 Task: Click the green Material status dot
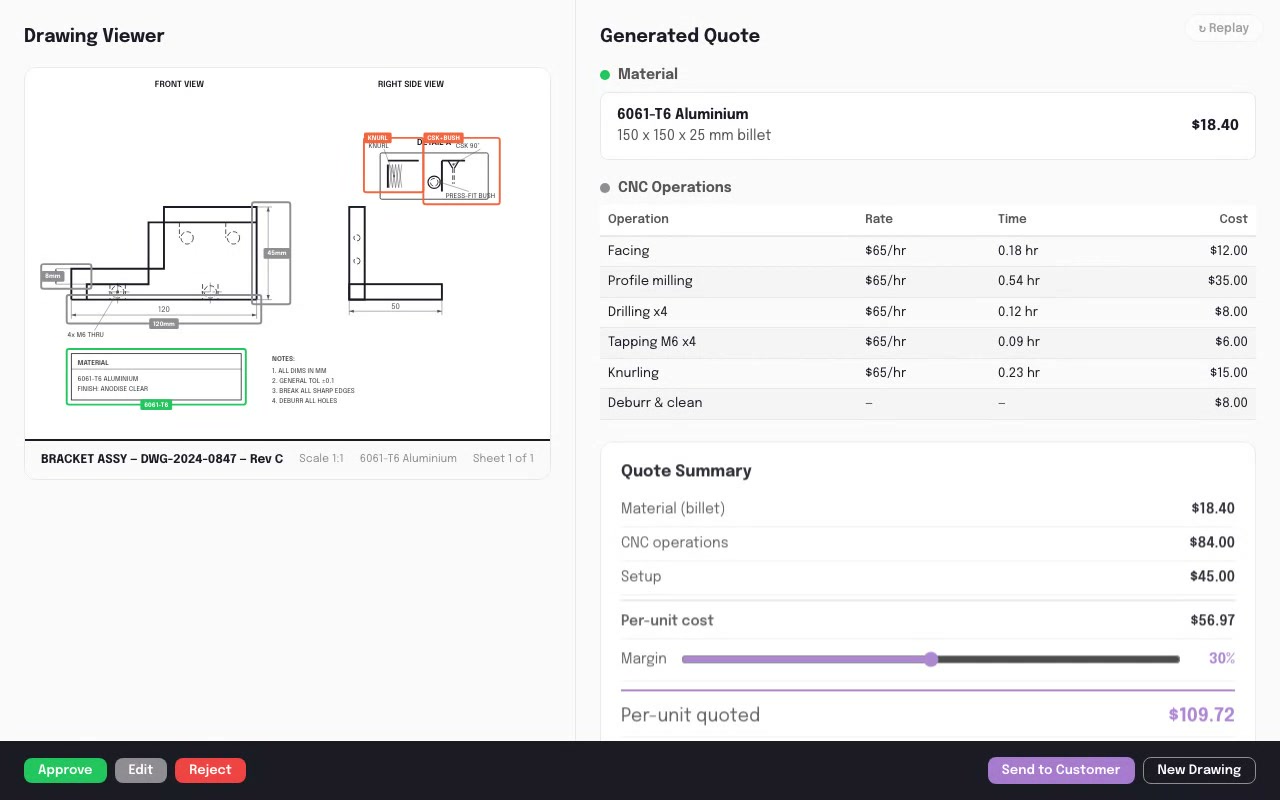coord(605,75)
